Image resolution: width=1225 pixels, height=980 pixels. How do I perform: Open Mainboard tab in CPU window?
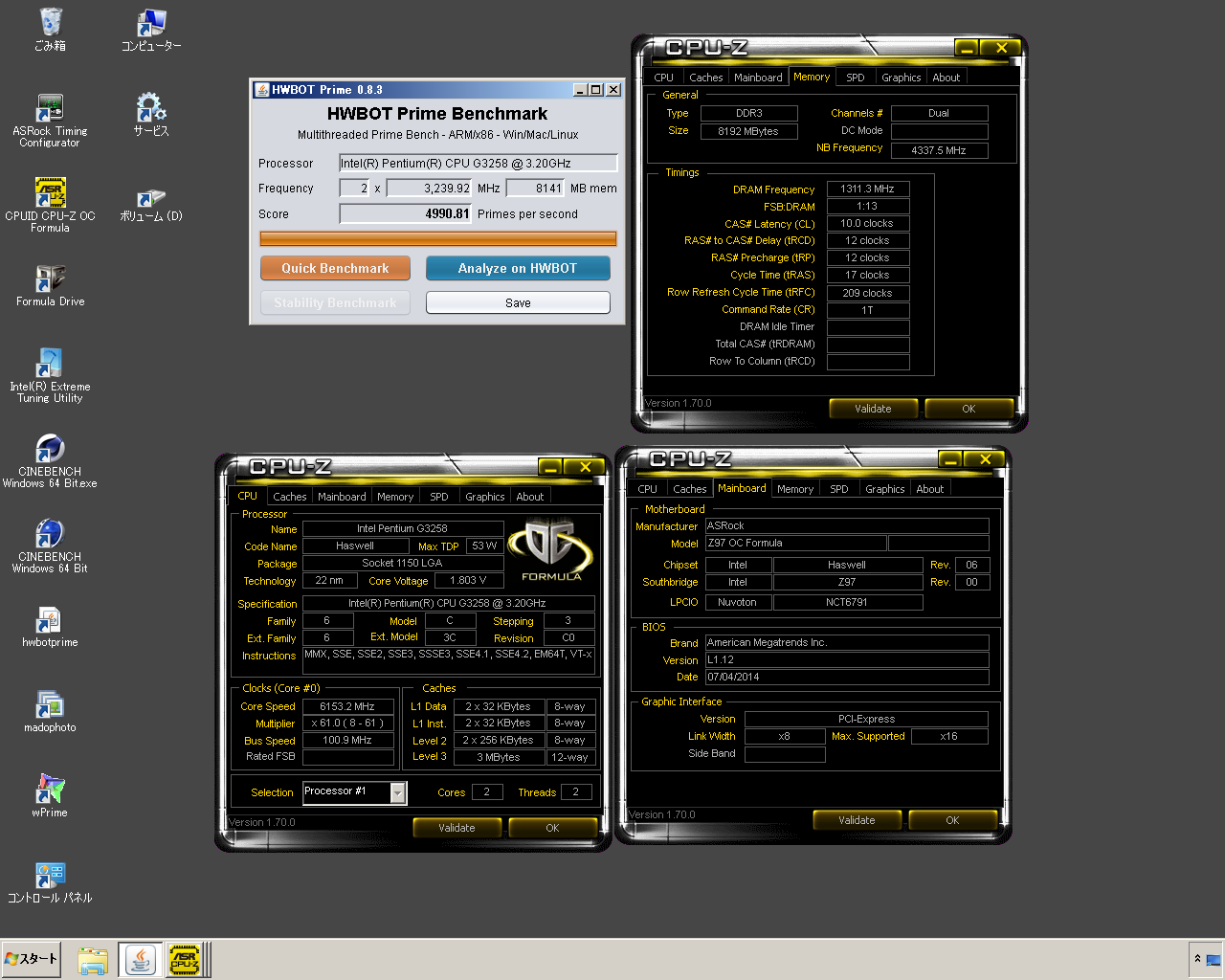click(x=342, y=497)
